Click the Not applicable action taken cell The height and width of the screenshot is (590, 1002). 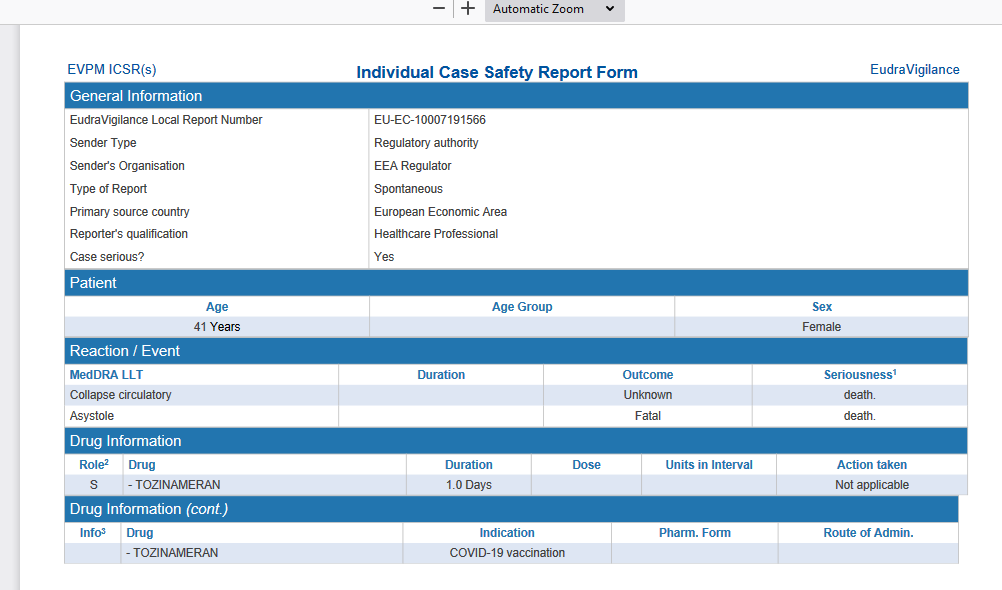pyautogui.click(x=872, y=485)
